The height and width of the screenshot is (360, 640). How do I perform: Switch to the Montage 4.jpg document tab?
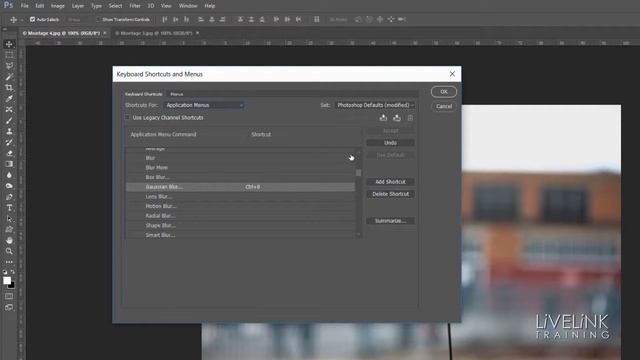61,33
